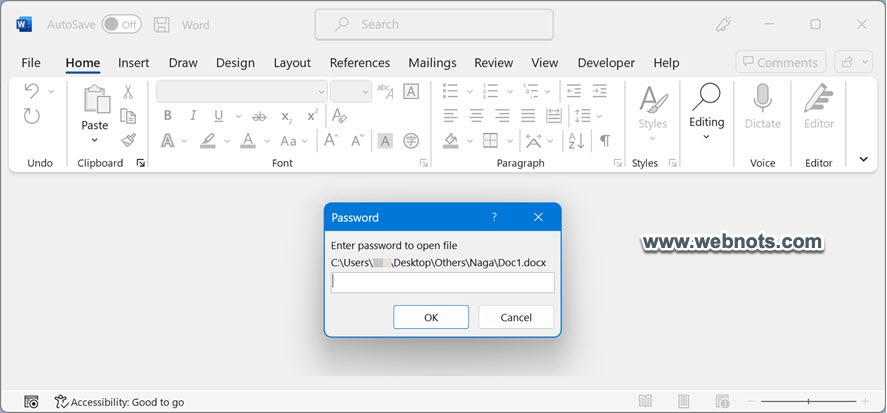The height and width of the screenshot is (413, 887).
Task: Click the Undo arrow icon
Action: click(x=32, y=91)
